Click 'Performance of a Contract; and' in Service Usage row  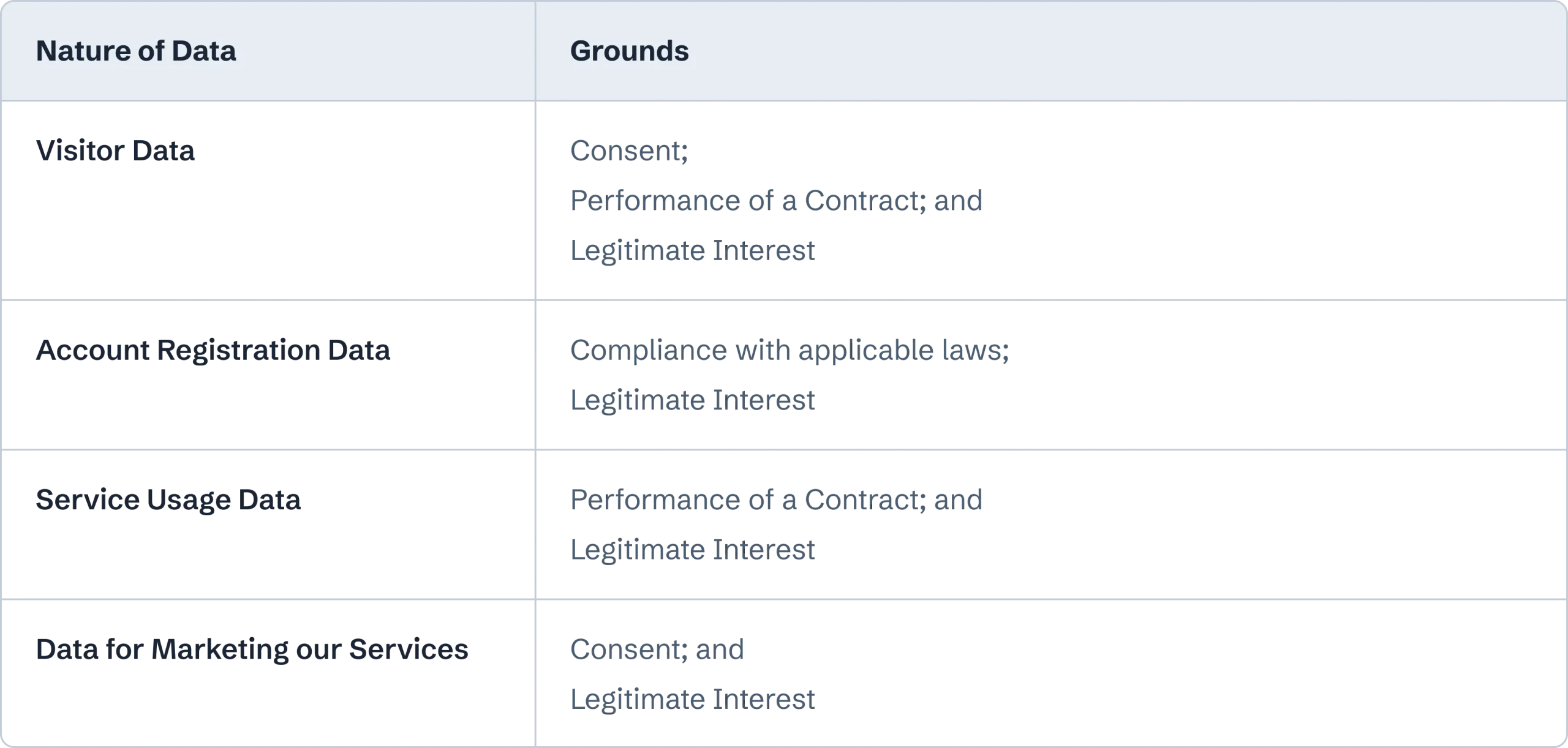point(776,500)
